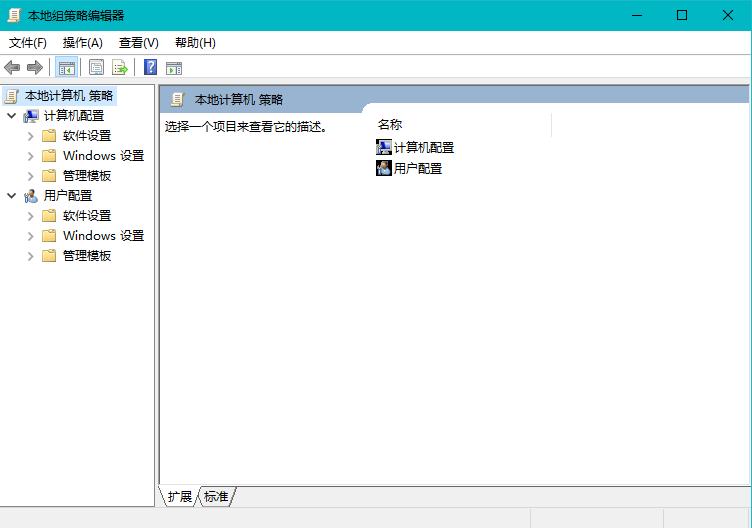The height and width of the screenshot is (528, 752).
Task: Open the 查看(V) menu
Action: tap(139, 43)
